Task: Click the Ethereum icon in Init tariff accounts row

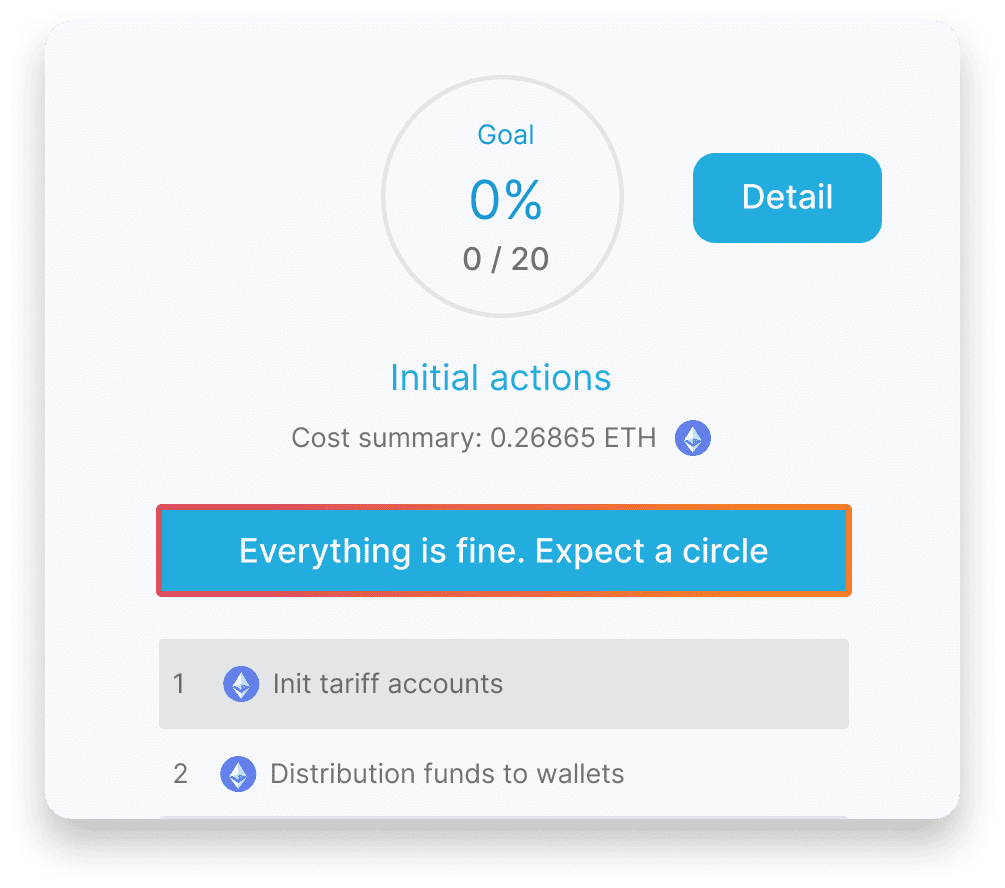Action: pyautogui.click(x=240, y=684)
